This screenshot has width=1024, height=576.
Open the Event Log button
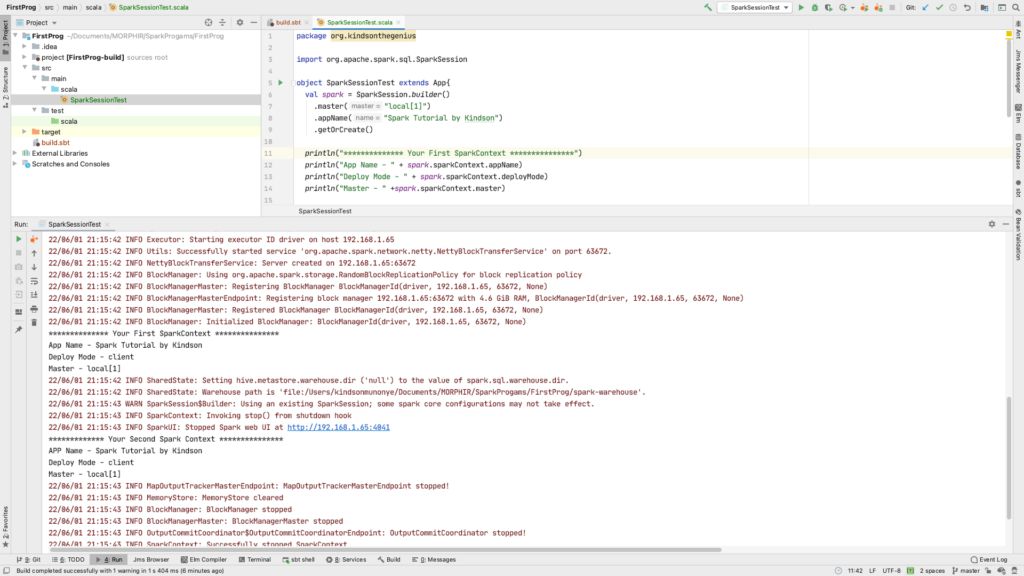[x=989, y=560]
